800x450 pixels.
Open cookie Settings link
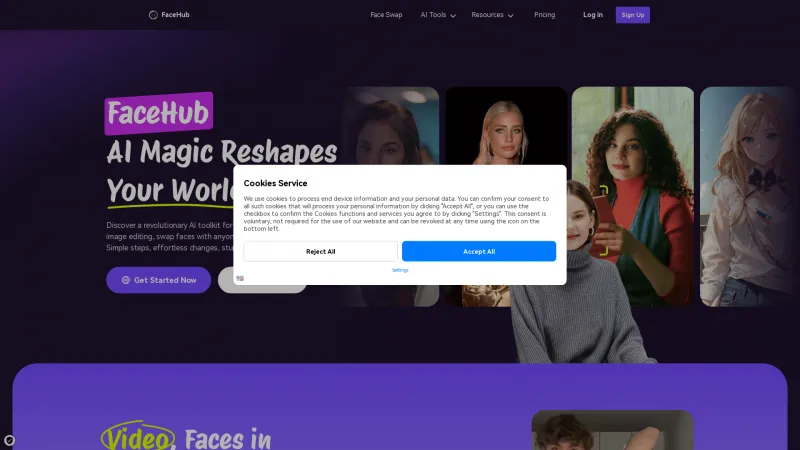click(x=400, y=270)
